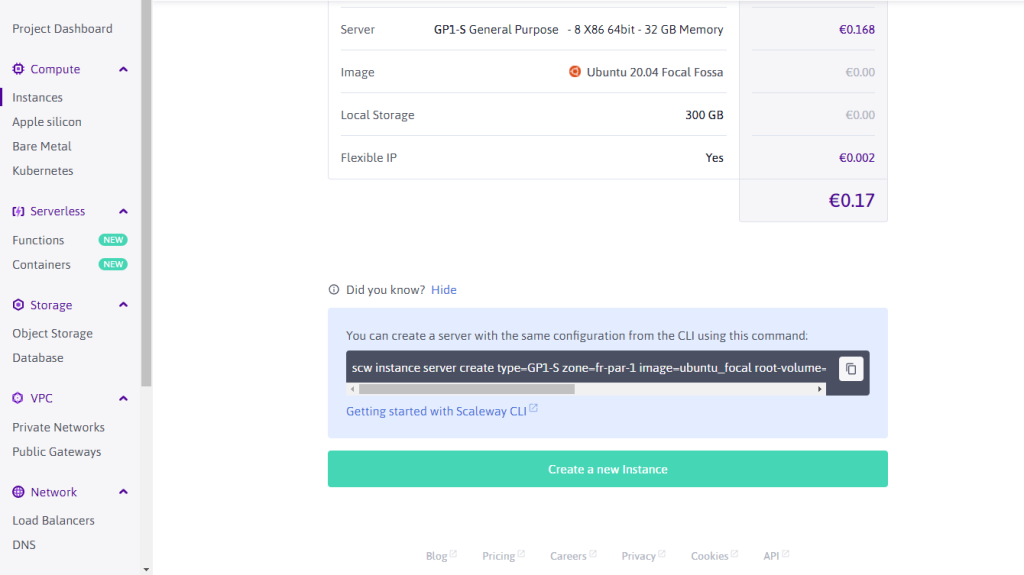Copy the CLI command with clipboard icon
Image resolution: width=1024 pixels, height=575 pixels.
851,369
